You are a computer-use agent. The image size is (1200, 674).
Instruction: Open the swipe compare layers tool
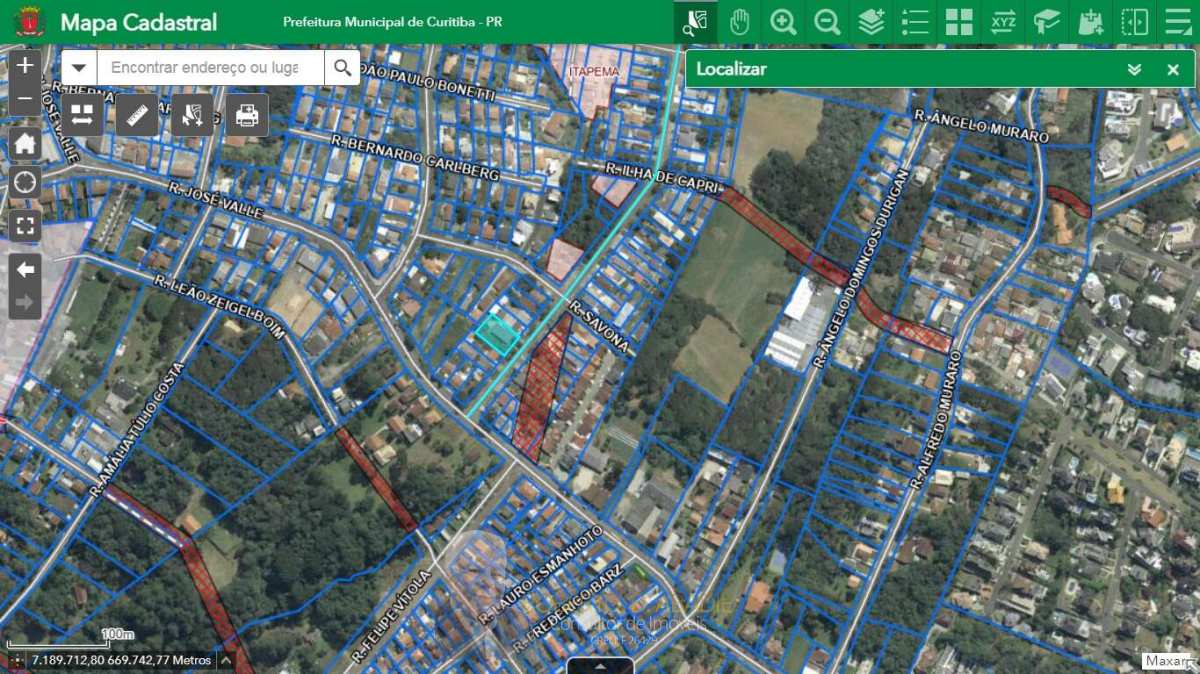point(1135,22)
